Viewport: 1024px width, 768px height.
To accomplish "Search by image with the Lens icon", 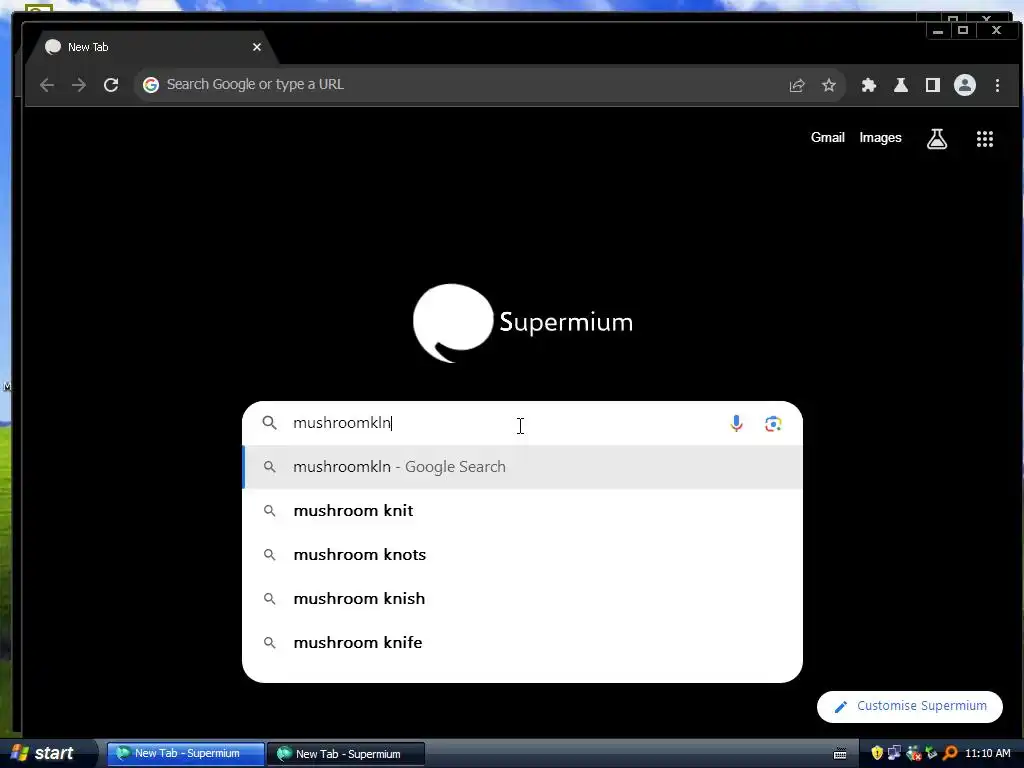I will pos(773,424).
